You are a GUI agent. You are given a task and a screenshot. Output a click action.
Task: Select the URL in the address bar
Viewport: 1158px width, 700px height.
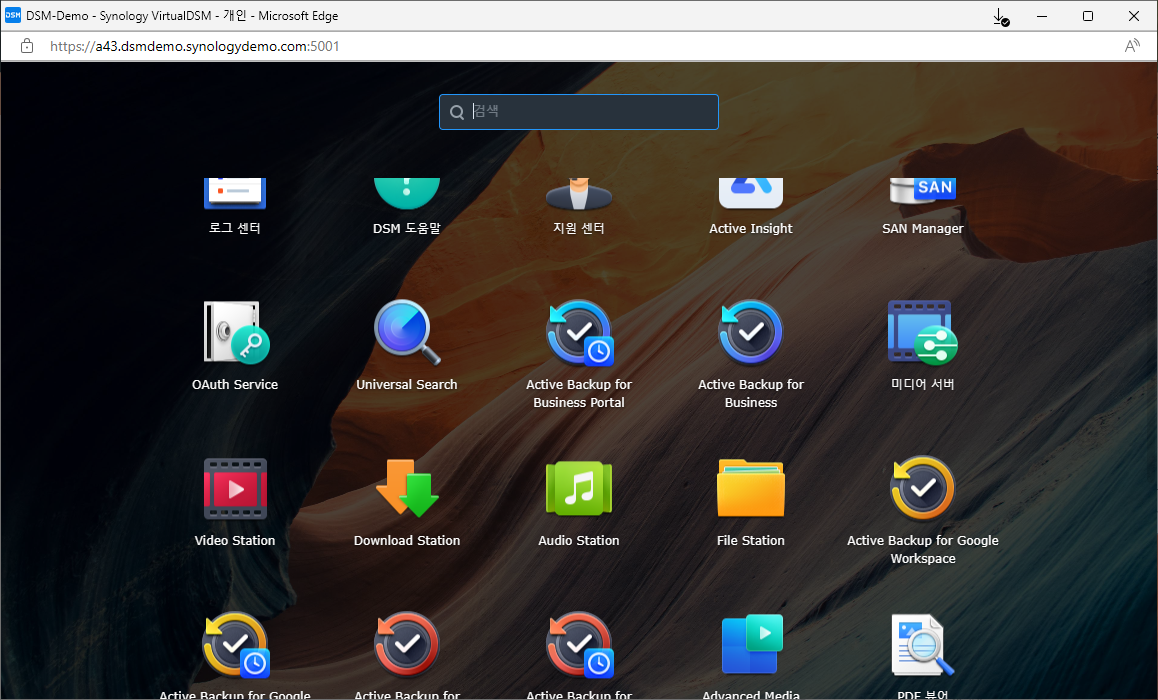[x=195, y=46]
